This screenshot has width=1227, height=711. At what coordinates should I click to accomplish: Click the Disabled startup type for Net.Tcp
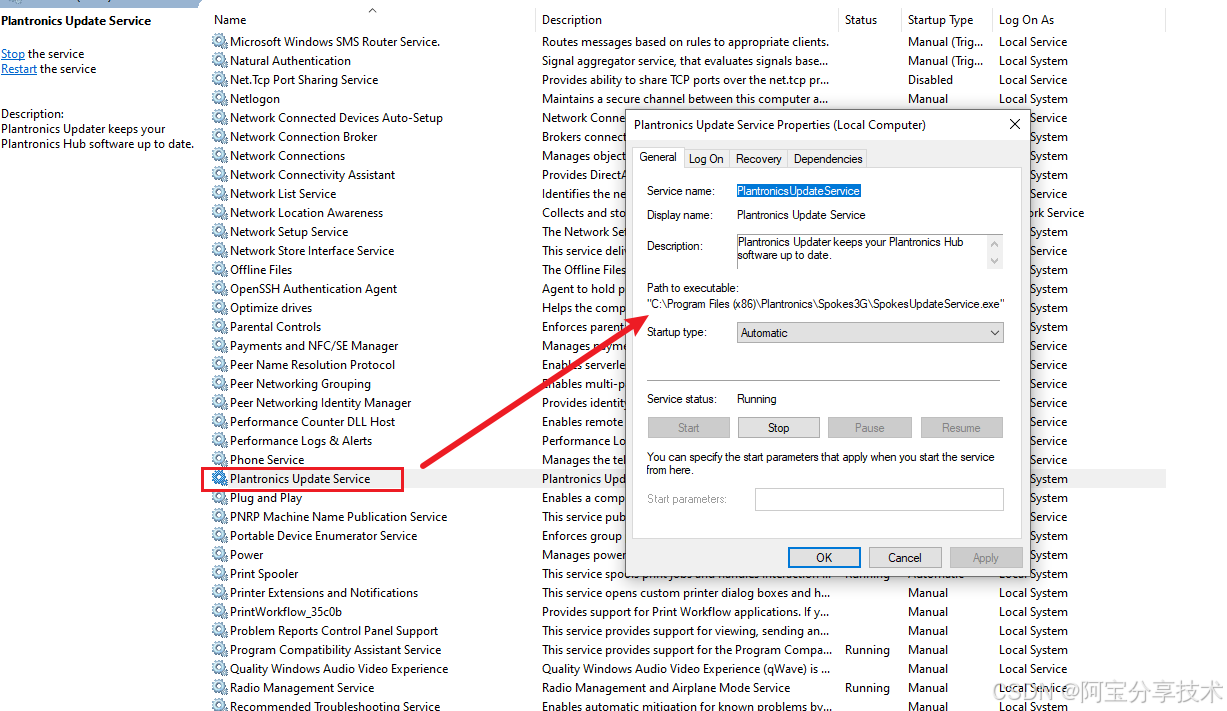tap(930, 80)
